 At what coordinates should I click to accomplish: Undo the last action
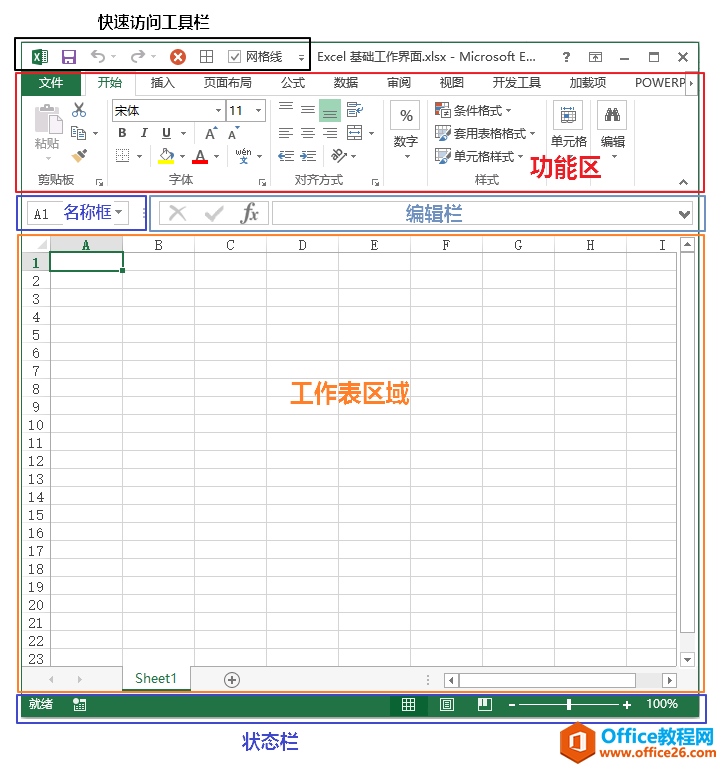pos(98,56)
